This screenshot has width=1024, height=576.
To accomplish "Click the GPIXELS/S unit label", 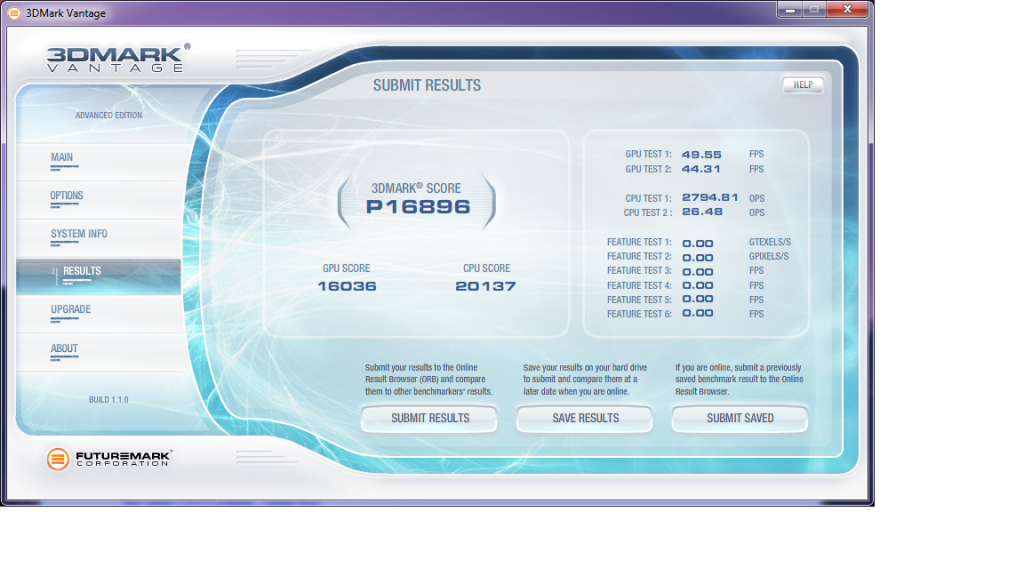I will tap(769, 257).
